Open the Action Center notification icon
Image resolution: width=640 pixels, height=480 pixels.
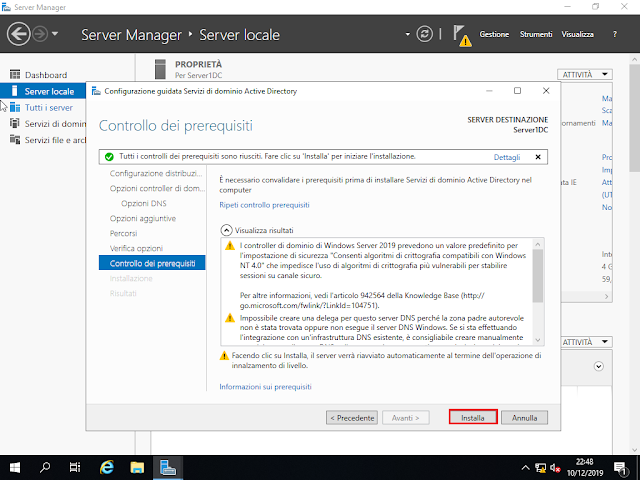pos(620,468)
